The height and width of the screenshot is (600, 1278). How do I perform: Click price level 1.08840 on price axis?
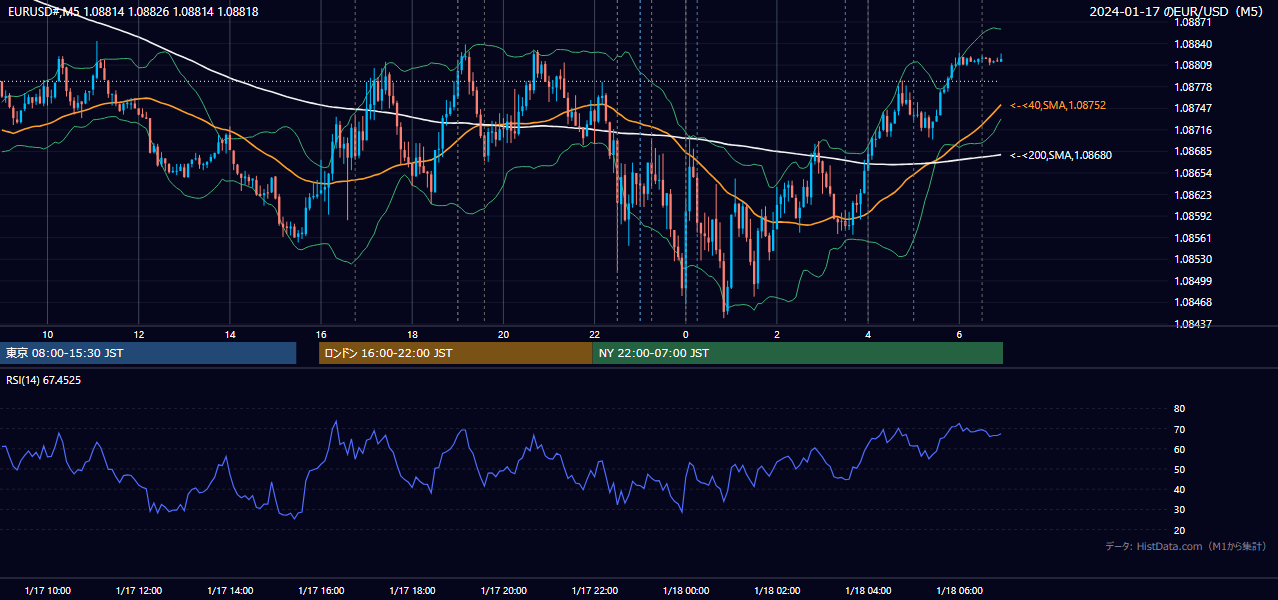[1194, 44]
